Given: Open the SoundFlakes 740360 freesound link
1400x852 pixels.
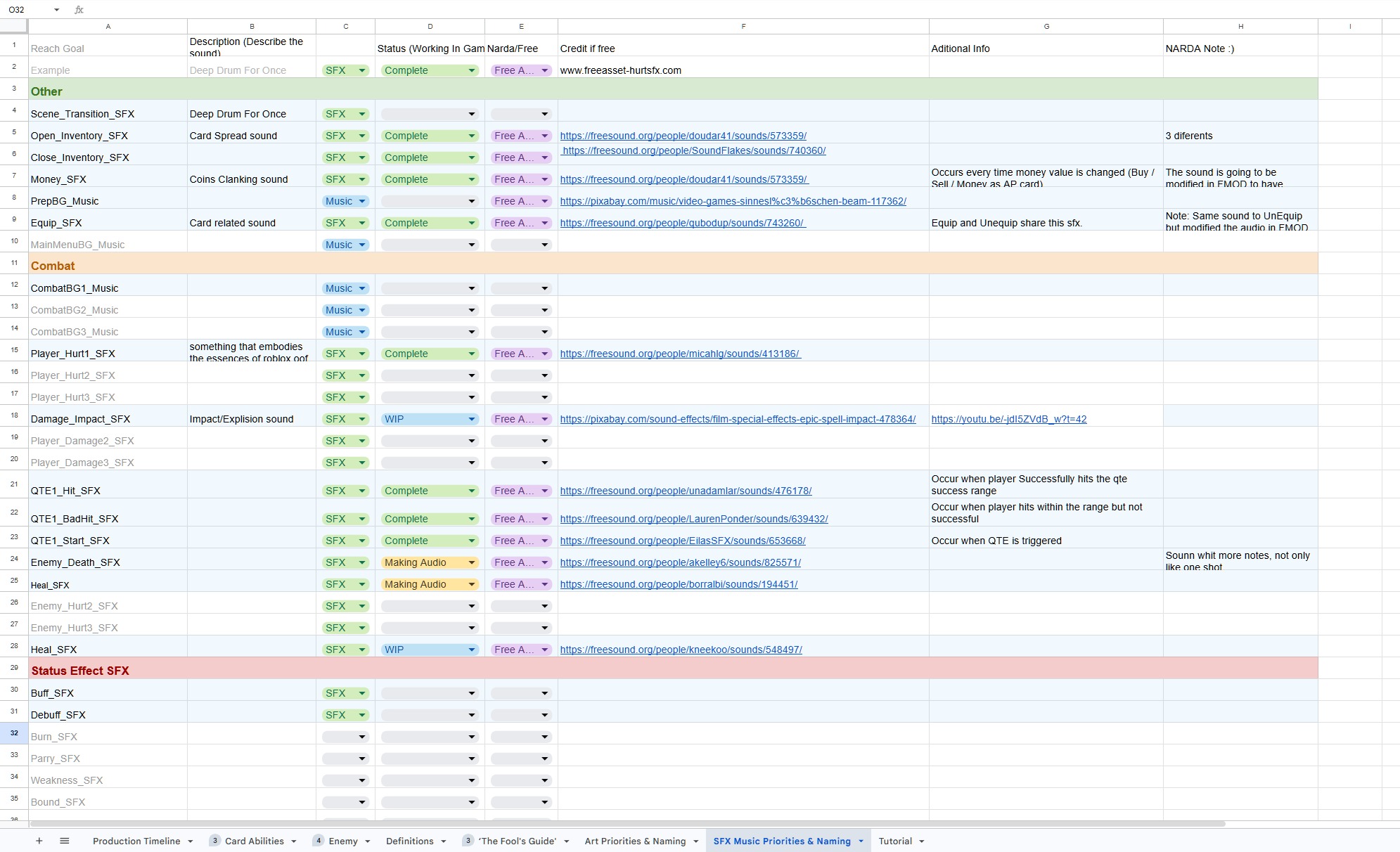Looking at the screenshot, I should [695, 150].
